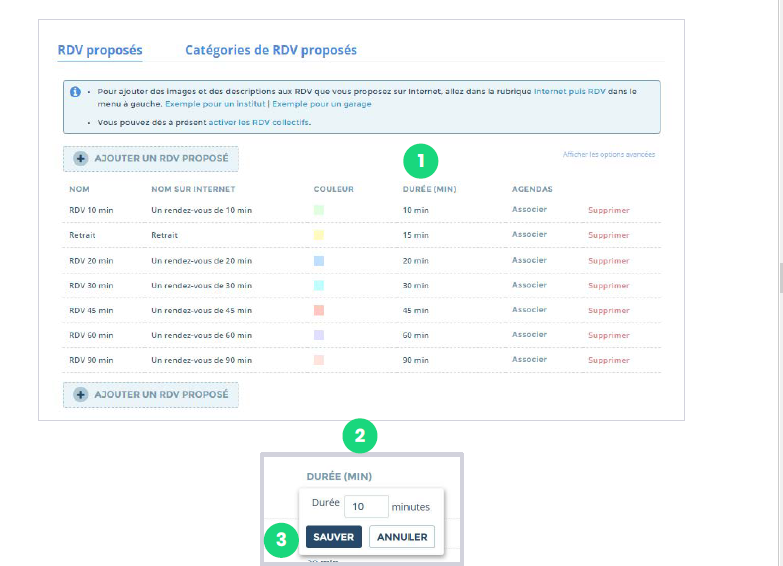This screenshot has width=783, height=566.
Task: Click the red color swatch for RDV 45 min
Action: click(319, 310)
